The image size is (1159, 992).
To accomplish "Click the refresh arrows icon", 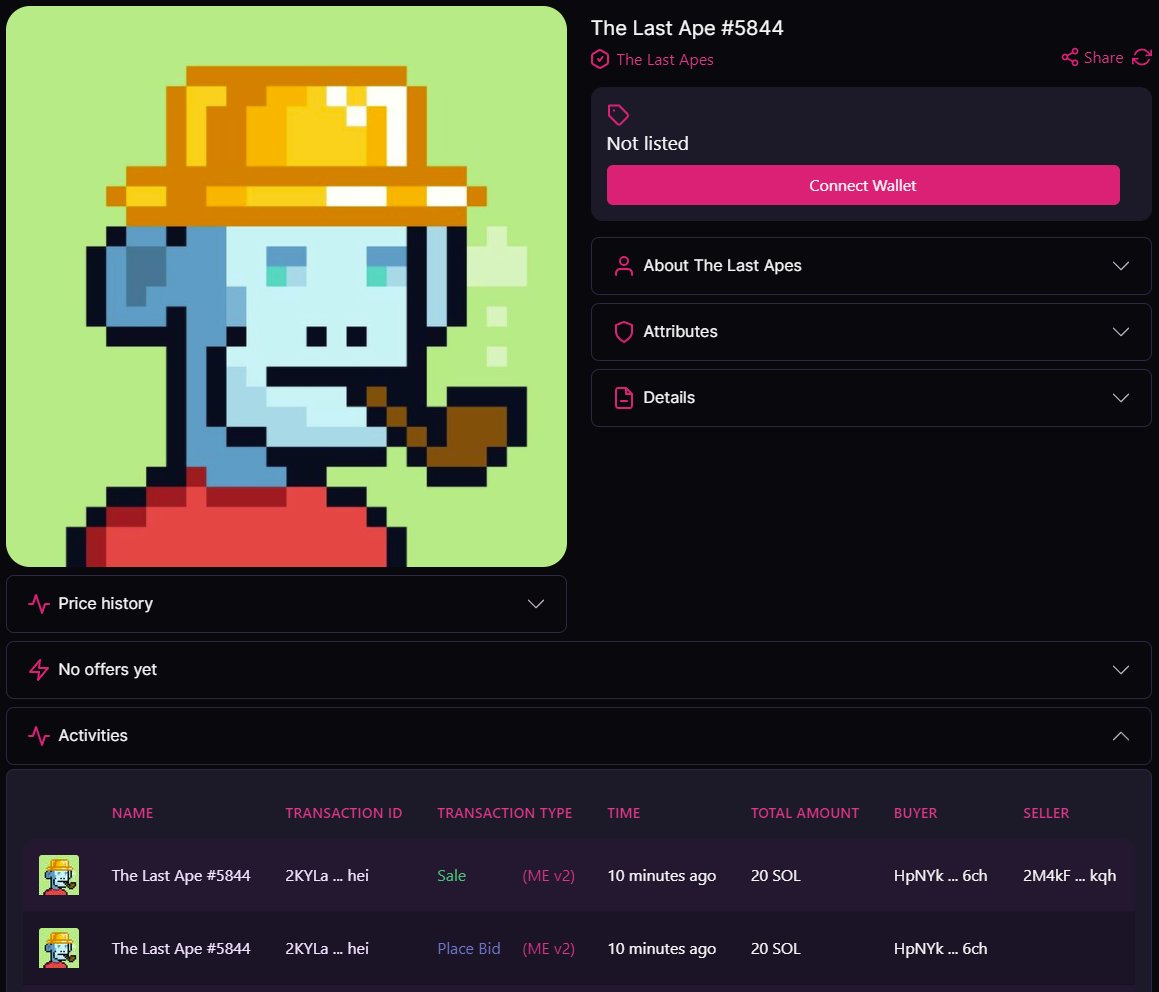I will [x=1141, y=58].
